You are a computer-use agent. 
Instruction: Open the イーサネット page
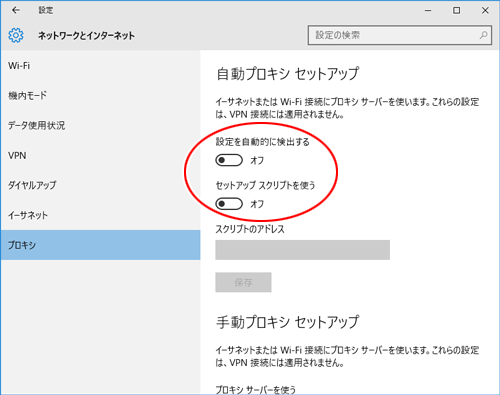100,215
